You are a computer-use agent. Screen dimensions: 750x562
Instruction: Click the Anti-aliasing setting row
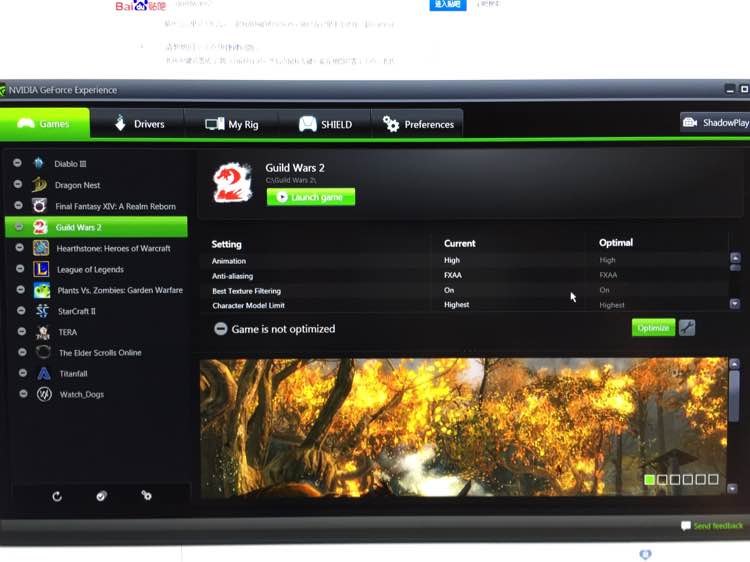click(x=464, y=275)
